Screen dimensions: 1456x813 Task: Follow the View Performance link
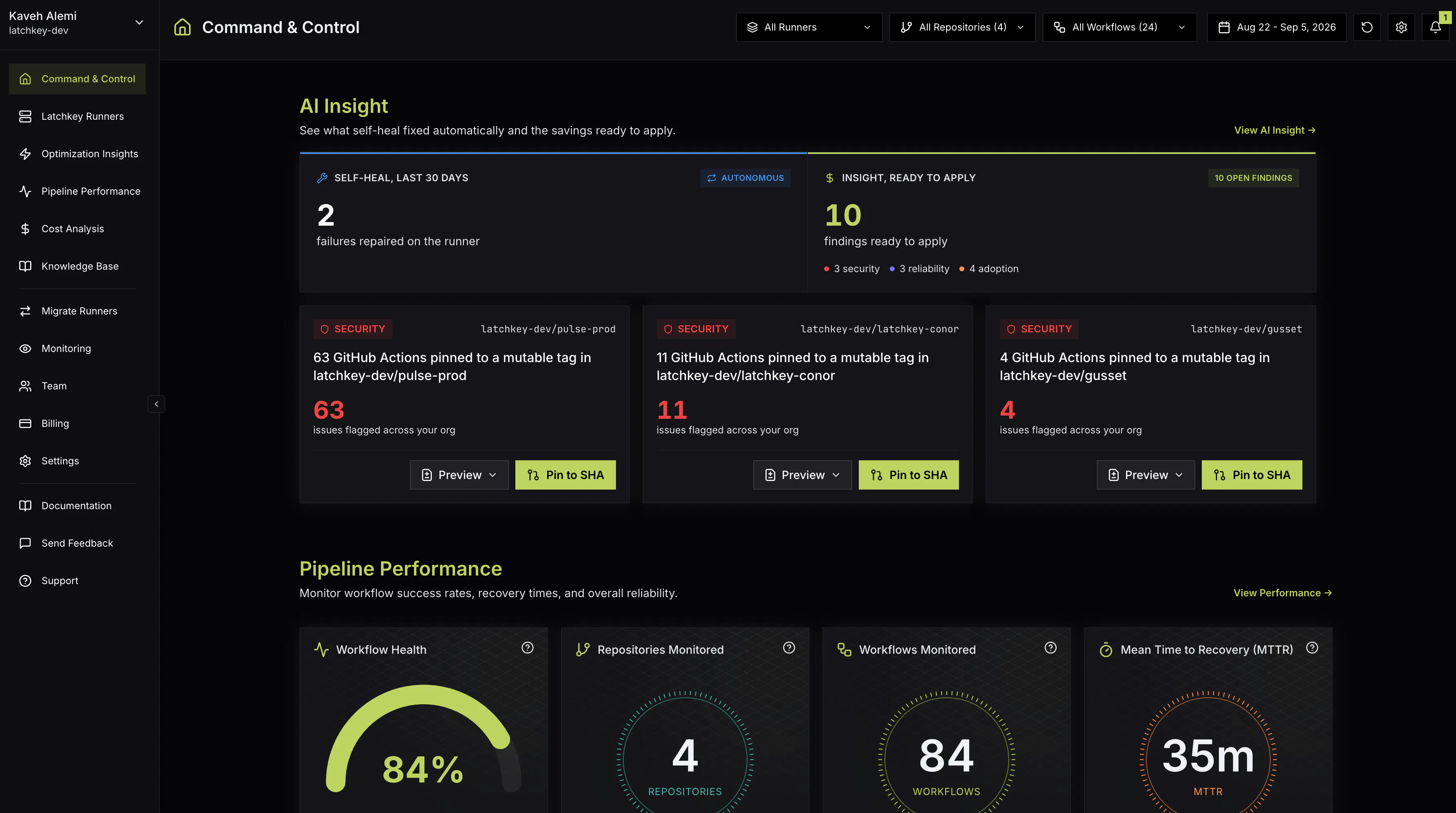(x=1282, y=593)
